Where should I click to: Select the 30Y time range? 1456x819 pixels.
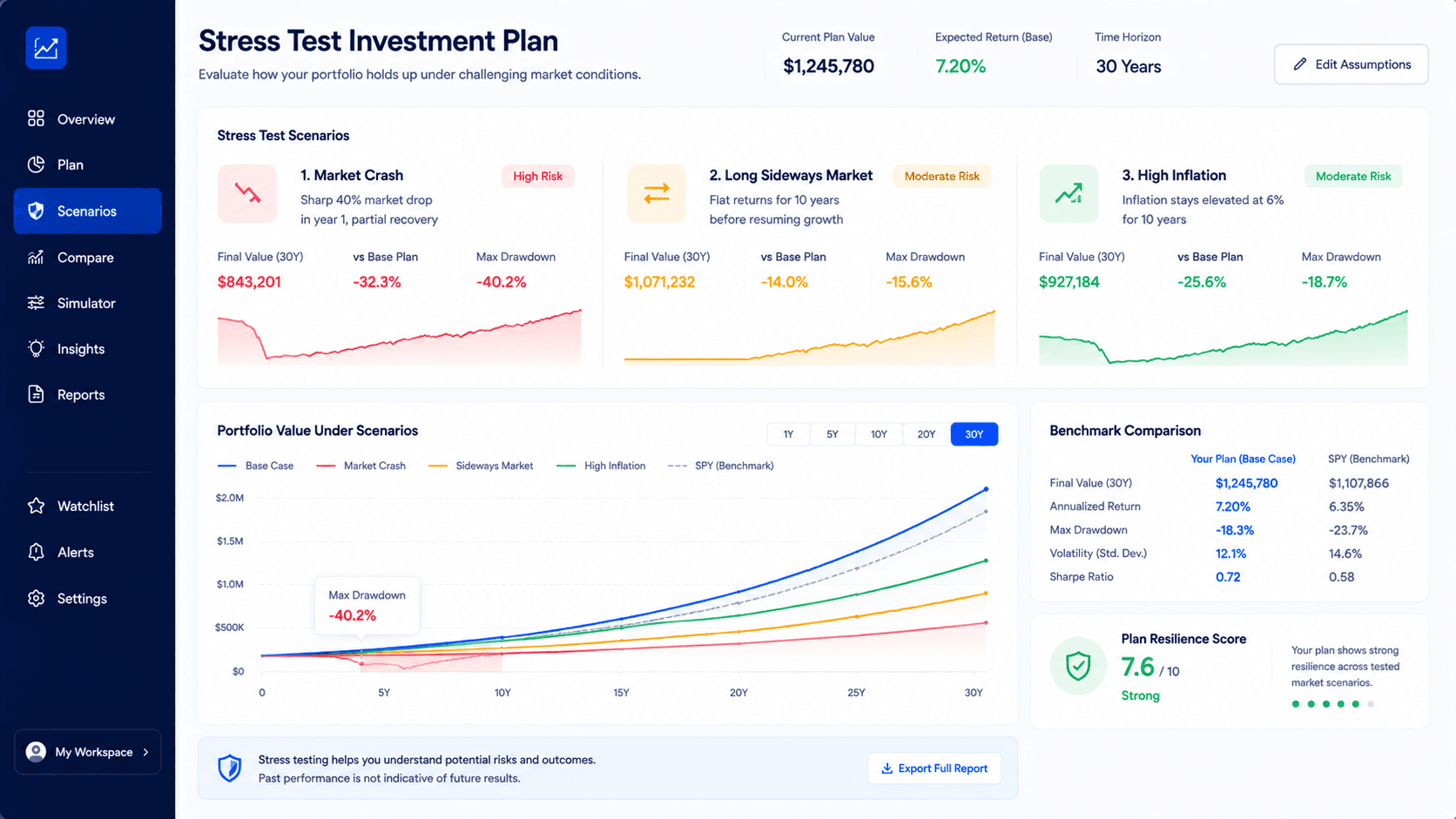pos(974,434)
